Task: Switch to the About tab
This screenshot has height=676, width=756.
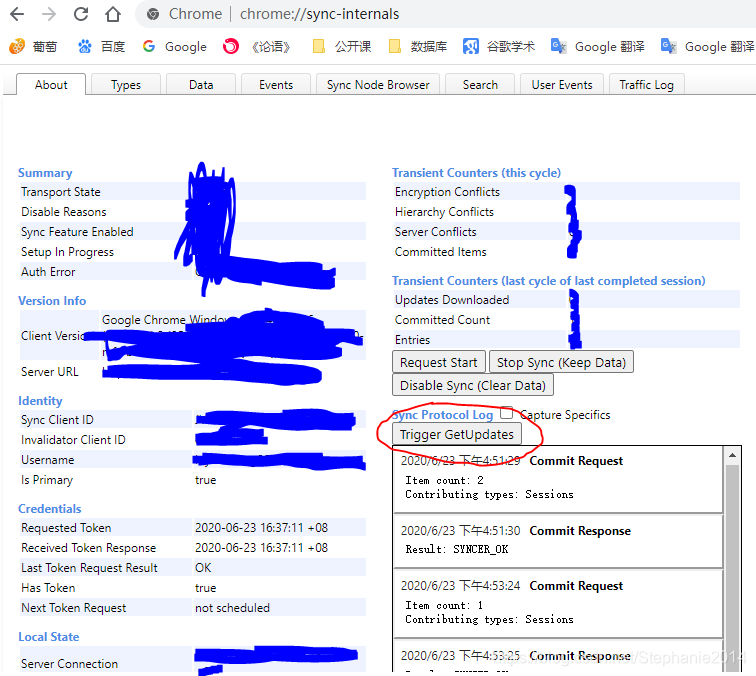Action: pyautogui.click(x=51, y=85)
